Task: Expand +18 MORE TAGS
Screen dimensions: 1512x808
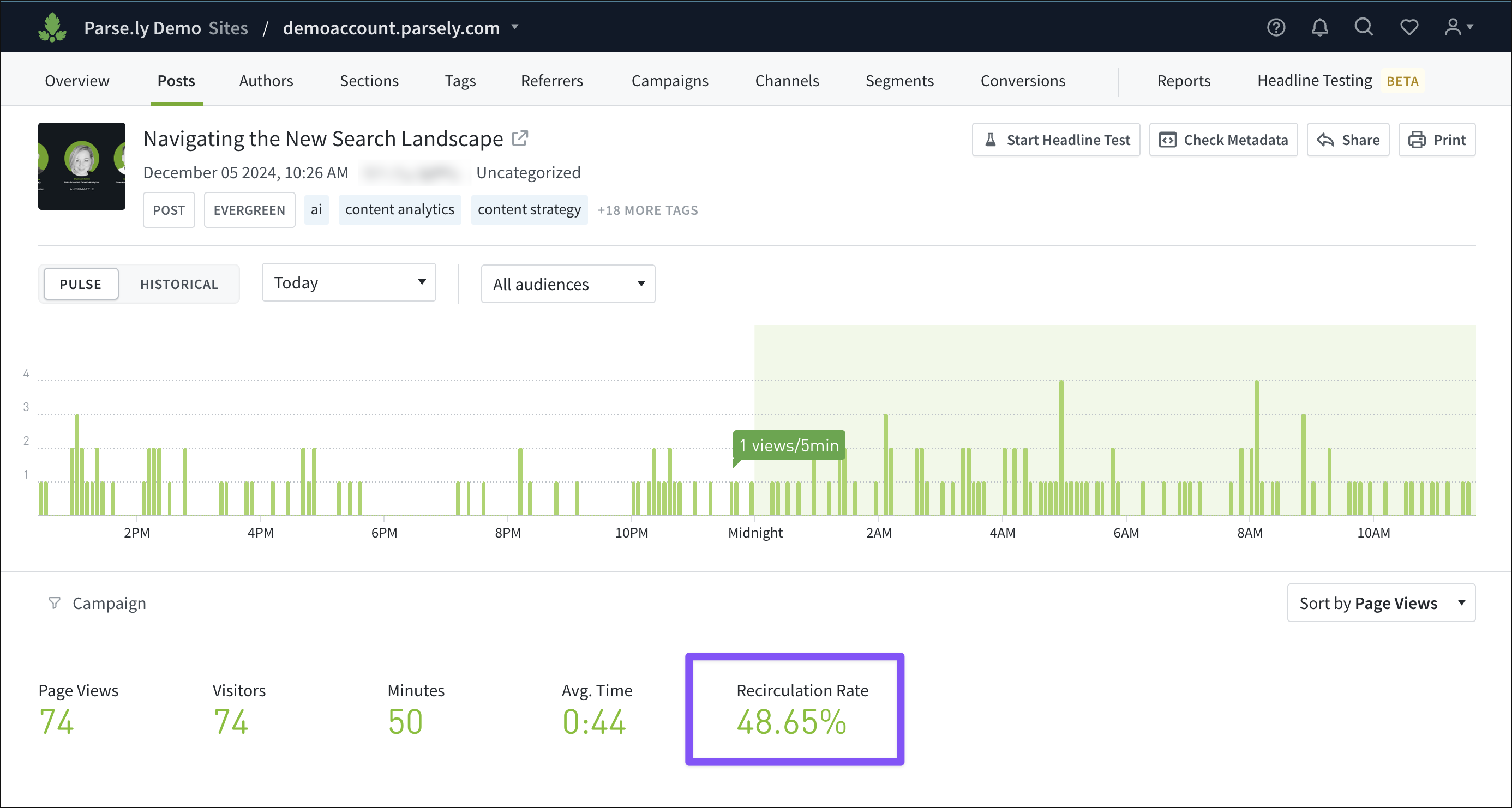Action: click(x=647, y=210)
